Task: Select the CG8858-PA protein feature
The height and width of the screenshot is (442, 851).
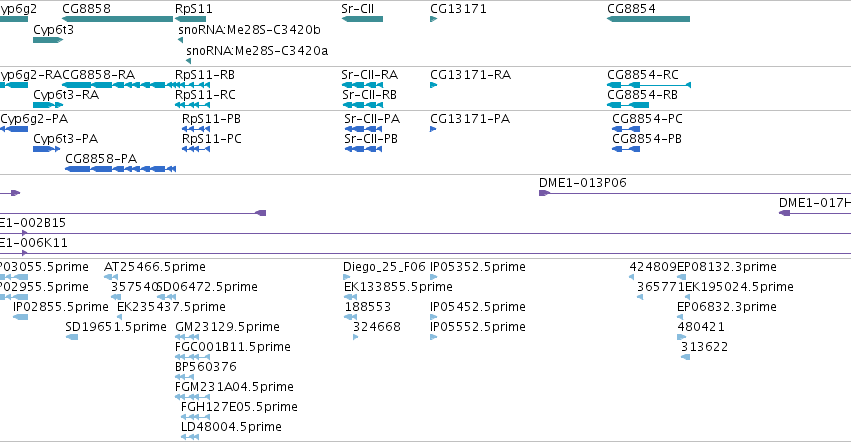Action: click(x=120, y=169)
